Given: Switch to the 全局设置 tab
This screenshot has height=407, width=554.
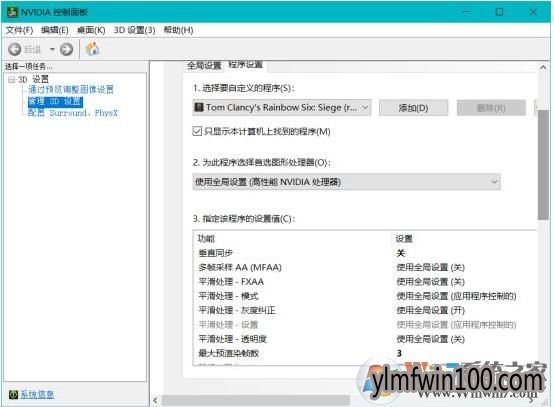Looking at the screenshot, I should 204,65.
